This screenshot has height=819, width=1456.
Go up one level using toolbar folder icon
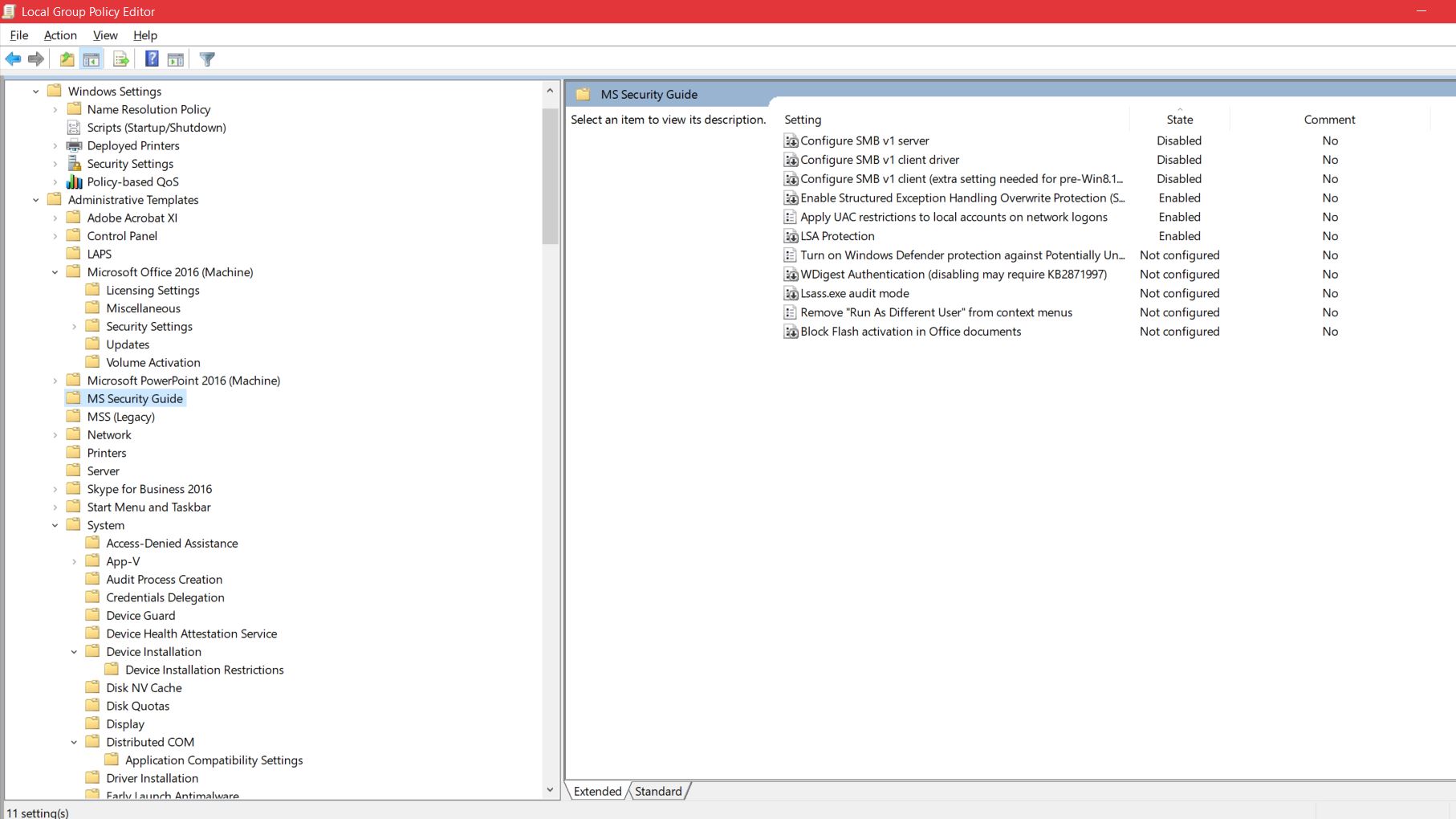tap(67, 59)
